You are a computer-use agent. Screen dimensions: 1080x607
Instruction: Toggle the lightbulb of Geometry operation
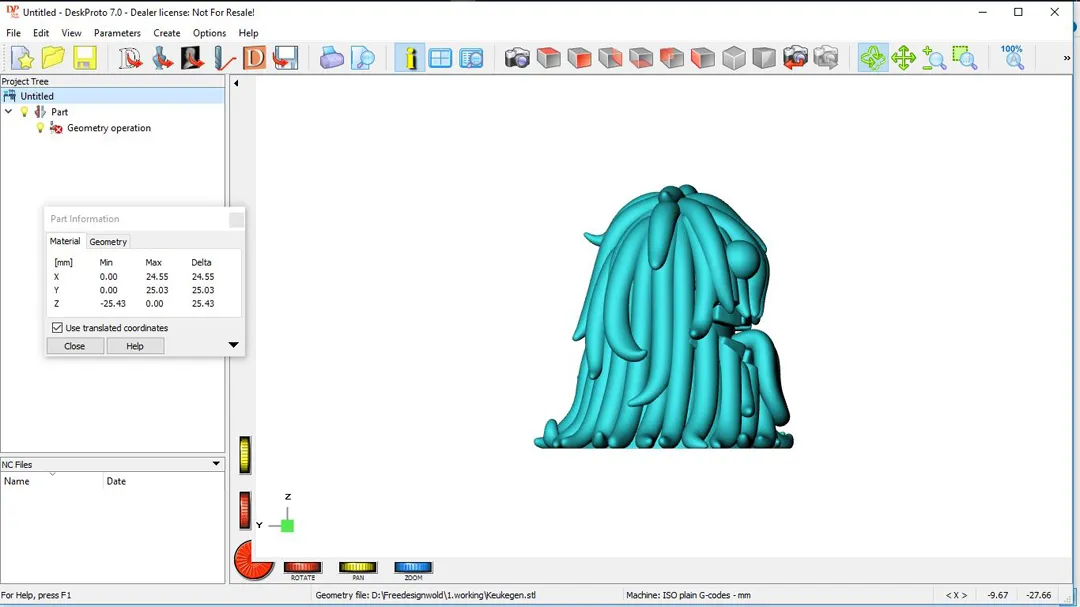pos(40,128)
